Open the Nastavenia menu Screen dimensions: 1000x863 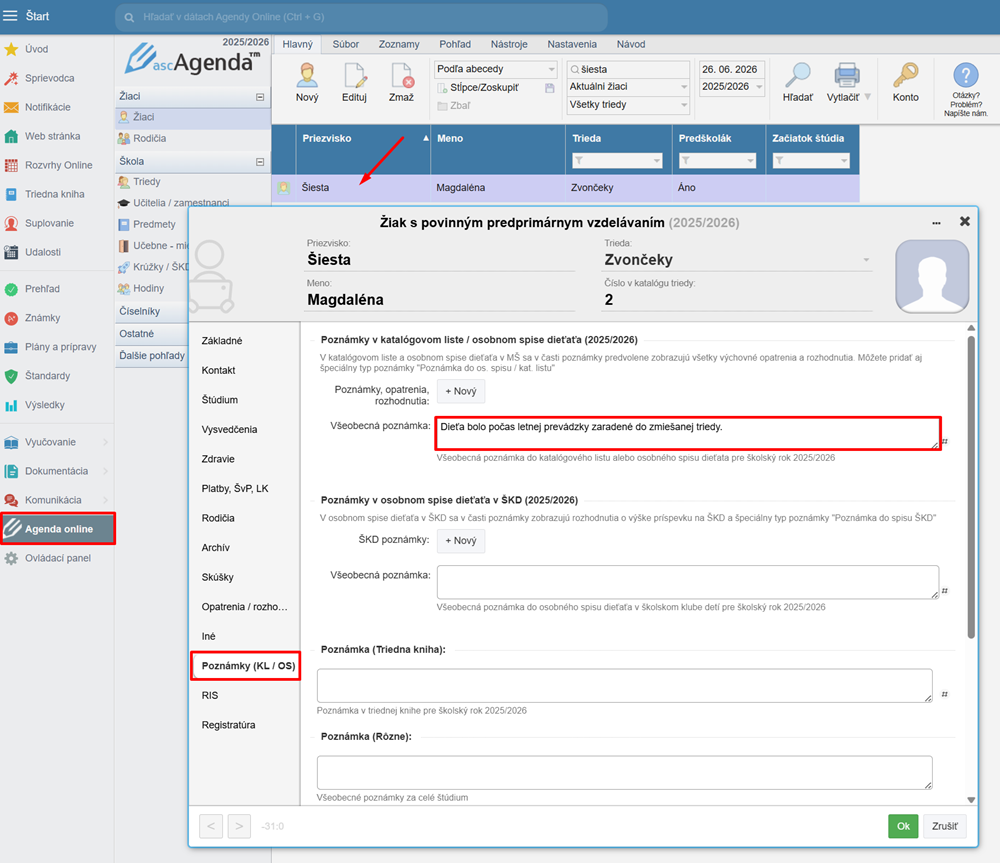coord(572,44)
